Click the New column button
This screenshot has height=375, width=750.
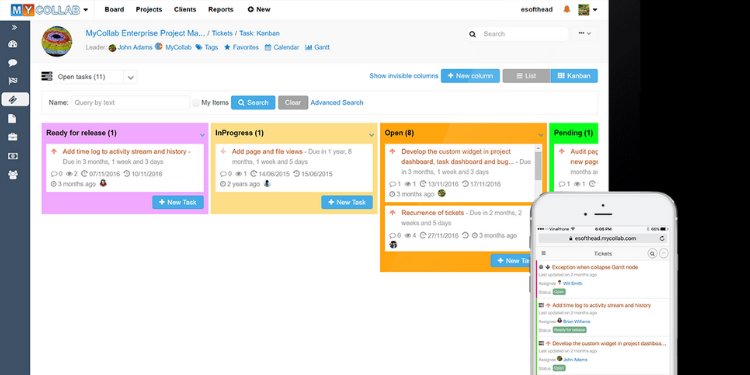(470, 76)
